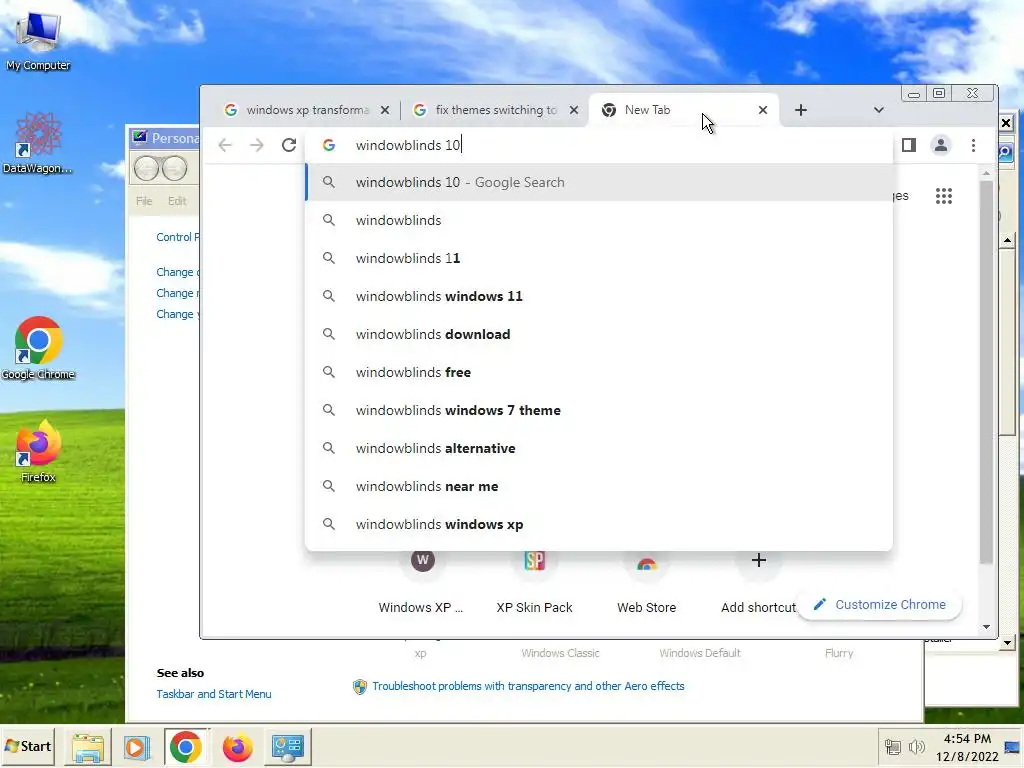The height and width of the screenshot is (768, 1024).
Task: Open the Web Store shortcut
Action: point(647,584)
